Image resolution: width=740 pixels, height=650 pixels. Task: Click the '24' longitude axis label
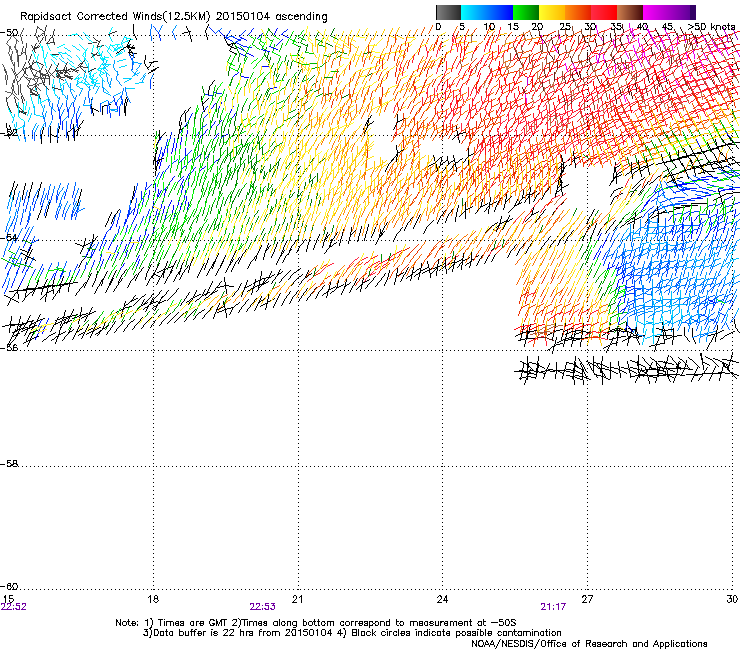click(442, 599)
